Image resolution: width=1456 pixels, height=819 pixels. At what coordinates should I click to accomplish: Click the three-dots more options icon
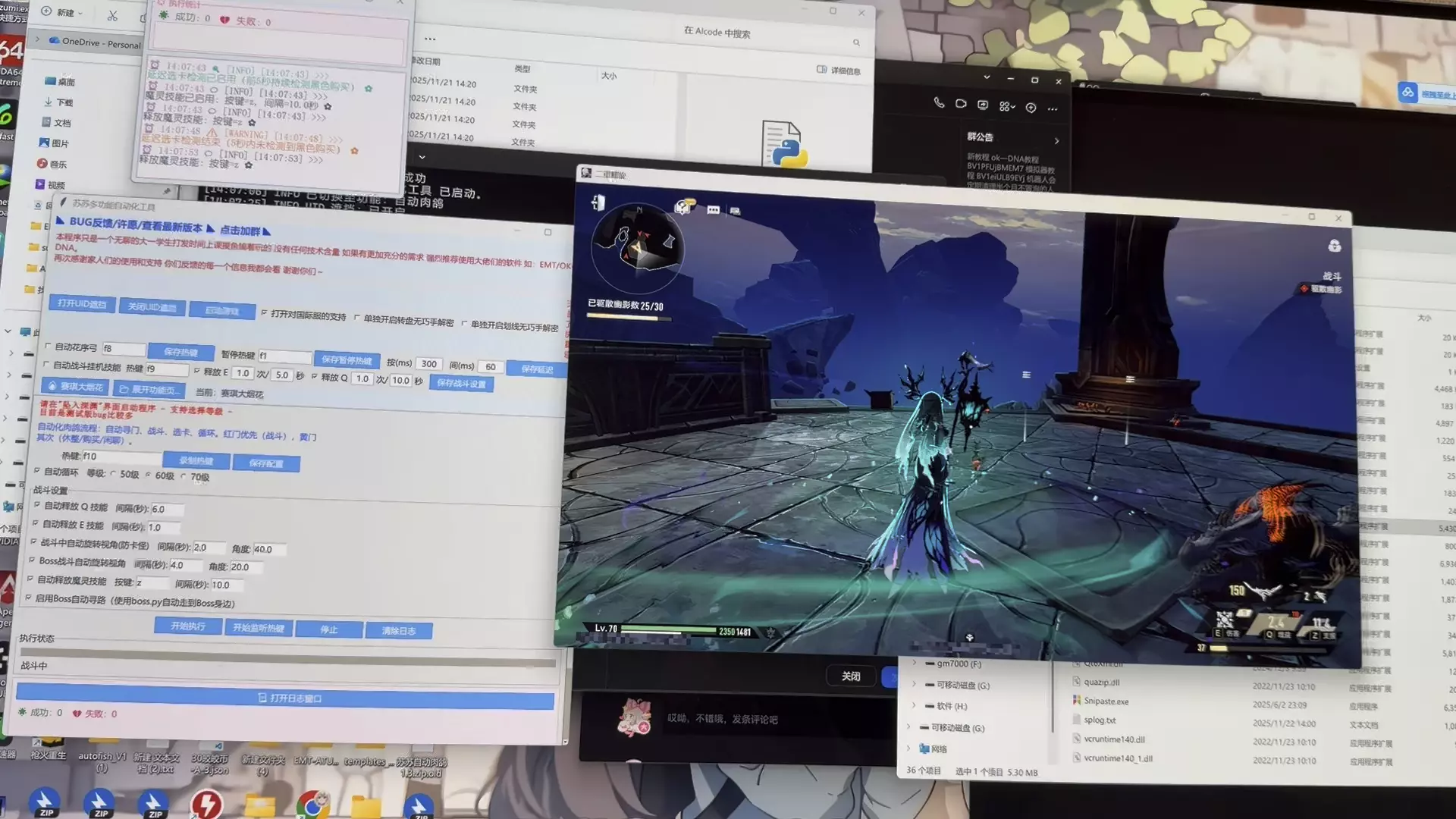(1053, 109)
